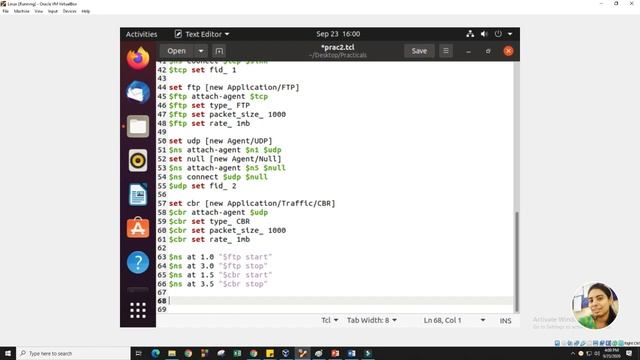Open recent files dropdown arrow beside Open

[x=201, y=51]
